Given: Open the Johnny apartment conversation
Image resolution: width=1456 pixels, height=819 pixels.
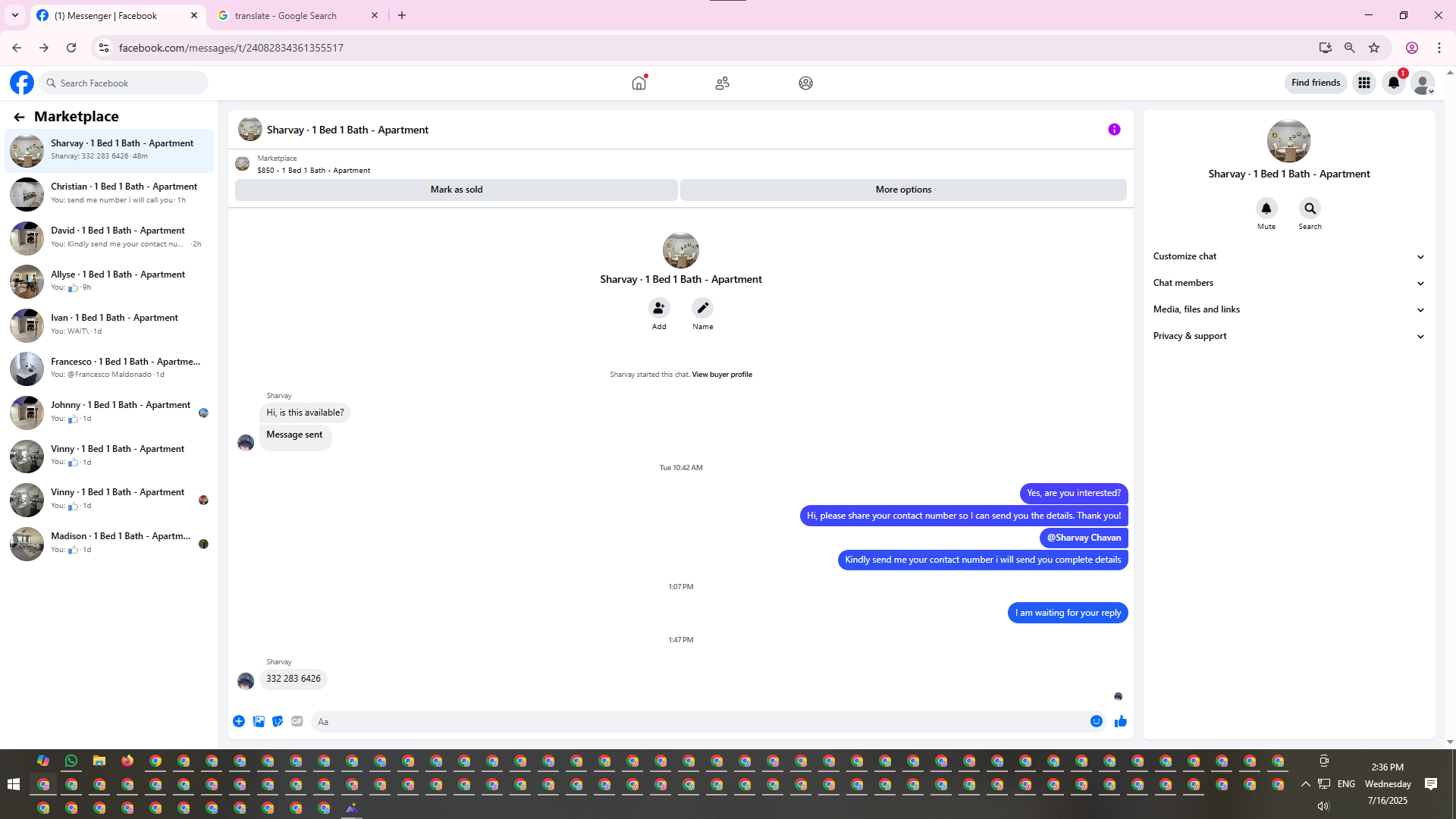Looking at the screenshot, I should point(109,412).
